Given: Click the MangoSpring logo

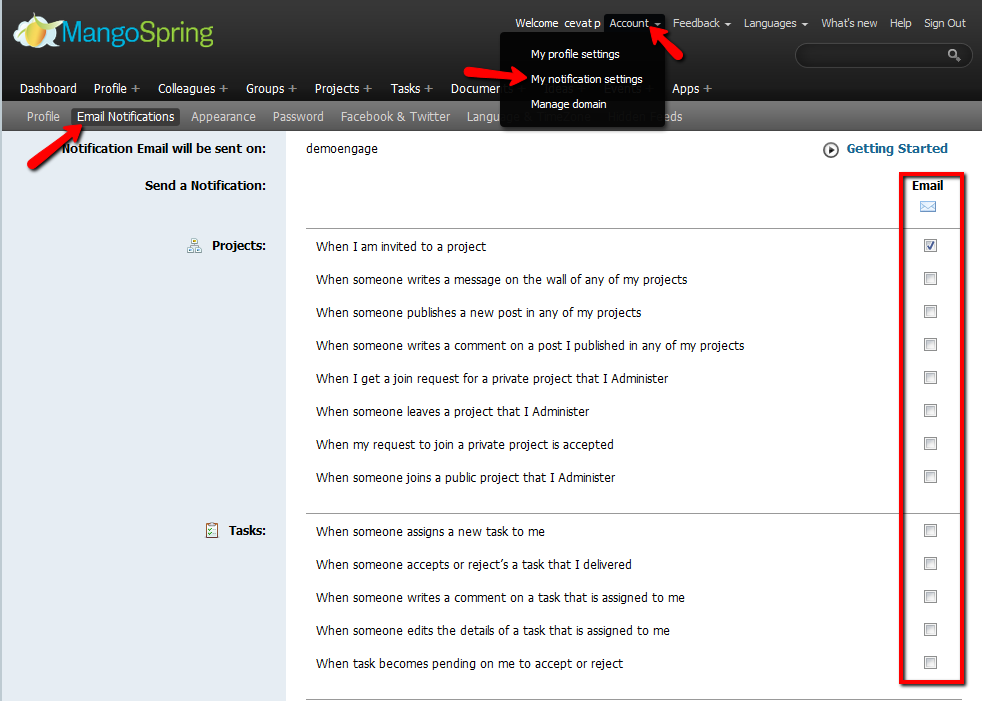Looking at the screenshot, I should (x=114, y=31).
